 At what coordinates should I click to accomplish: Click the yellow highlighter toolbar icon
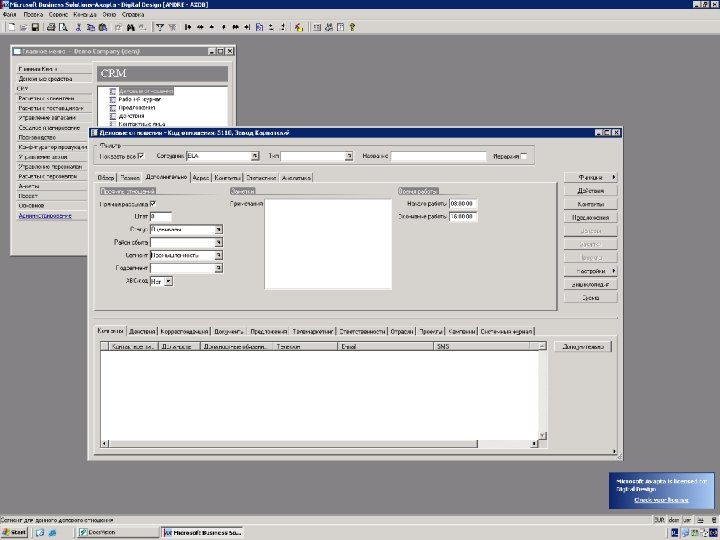[x=299, y=28]
